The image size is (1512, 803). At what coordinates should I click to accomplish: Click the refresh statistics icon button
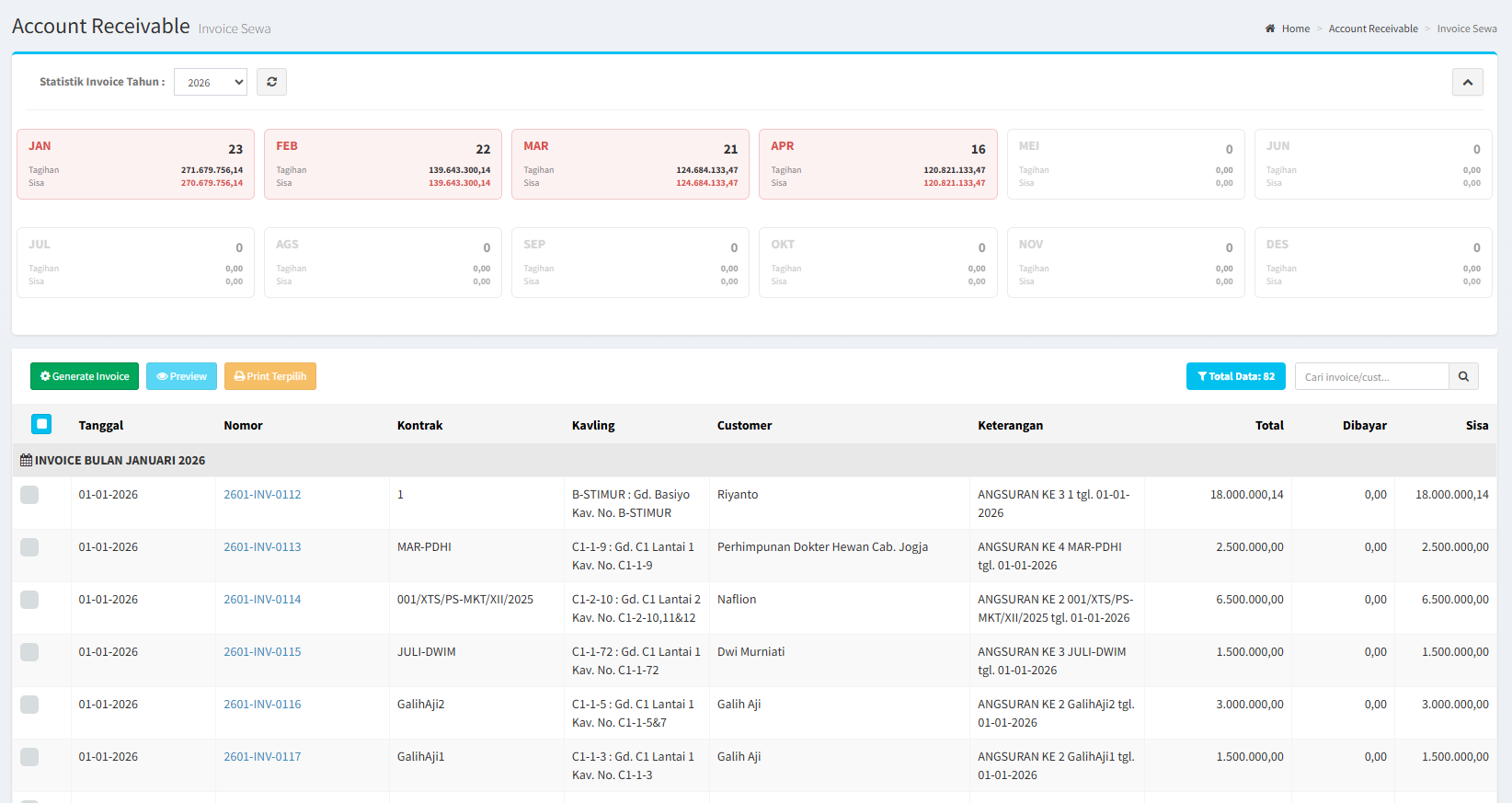coord(271,82)
